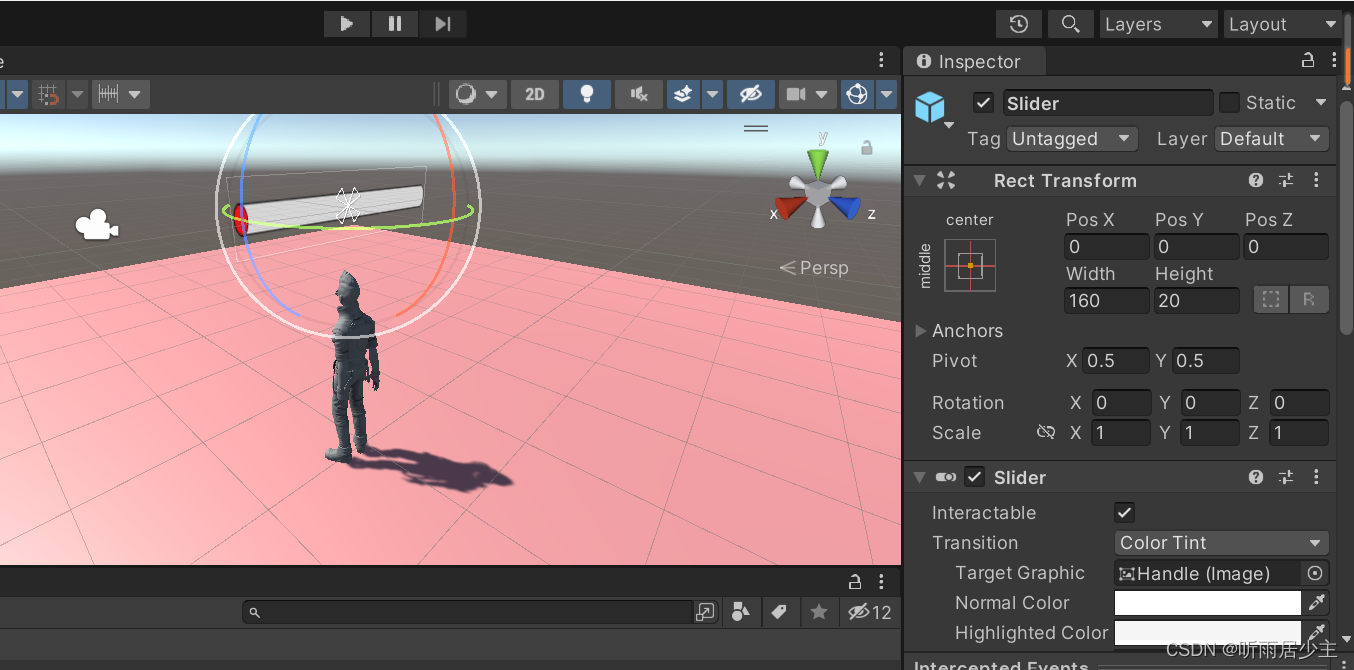The height and width of the screenshot is (670, 1354).
Task: Uncheck the Slider component enable checkbox
Action: [x=974, y=477]
